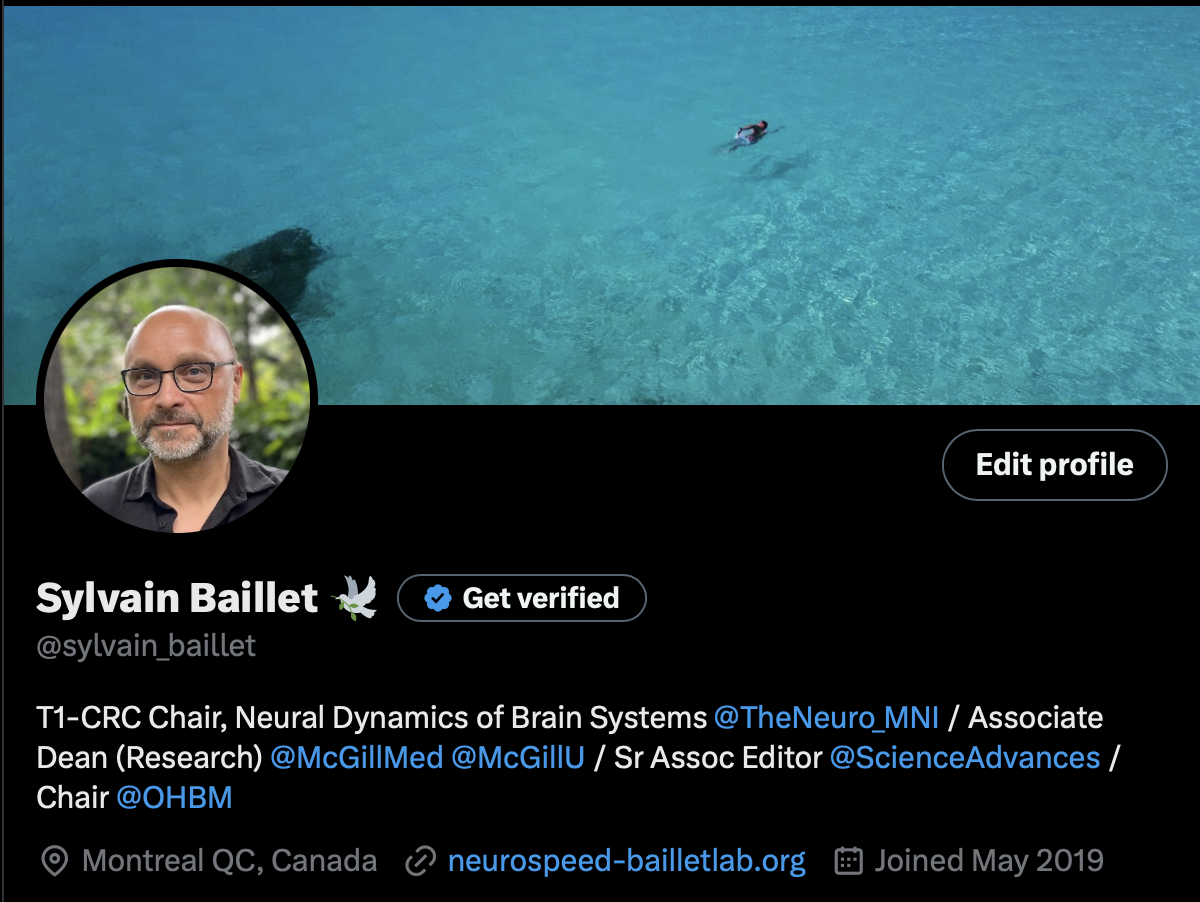Open the @TheNeuro_MNI mention link
This screenshot has width=1200, height=902.
click(x=827, y=718)
